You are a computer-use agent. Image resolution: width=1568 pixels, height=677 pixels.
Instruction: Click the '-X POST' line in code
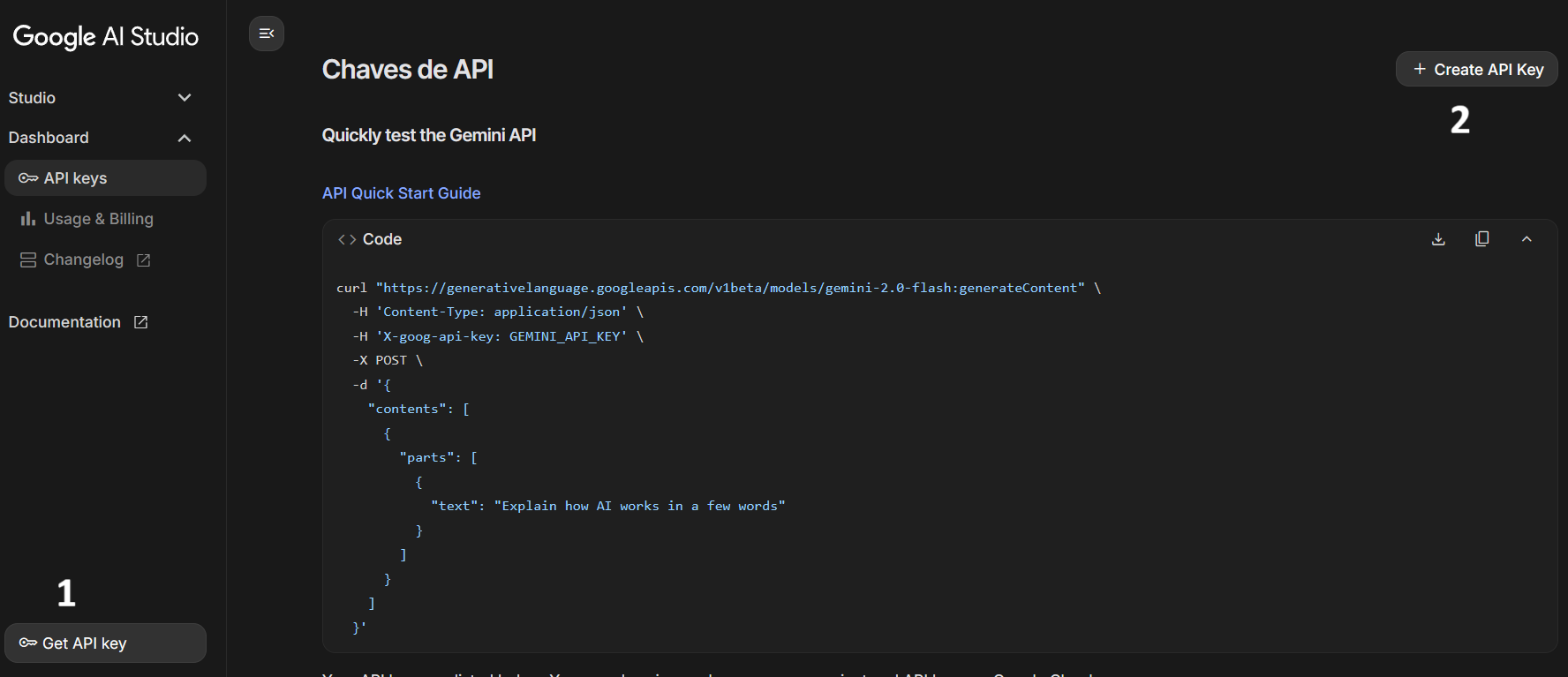pyautogui.click(x=388, y=360)
